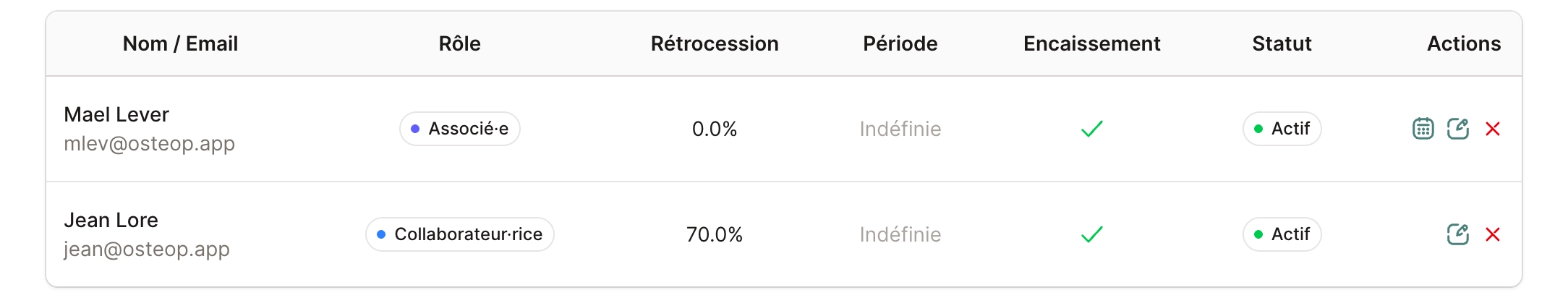Click the Période column header

tap(900, 43)
